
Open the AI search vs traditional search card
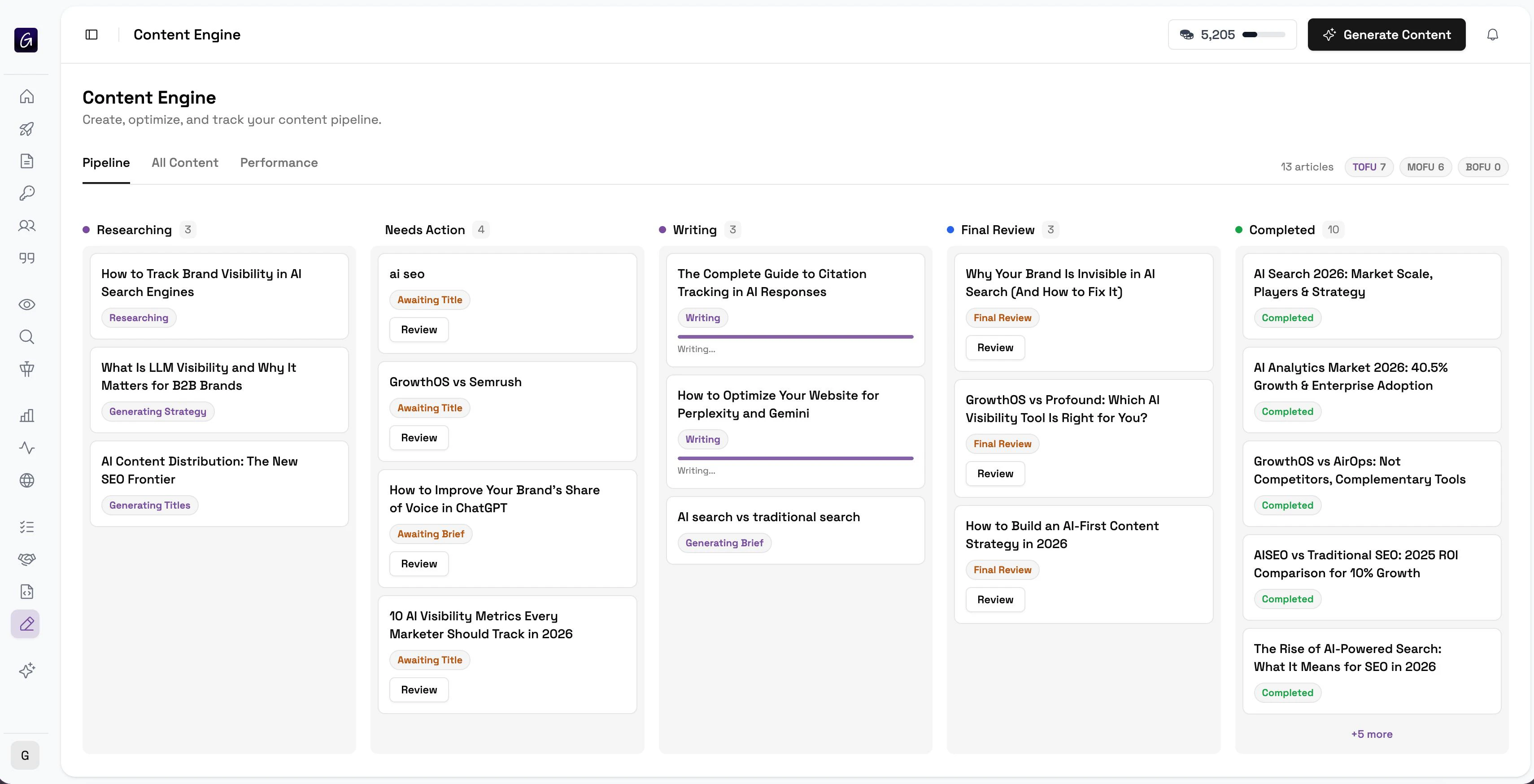[x=768, y=517]
